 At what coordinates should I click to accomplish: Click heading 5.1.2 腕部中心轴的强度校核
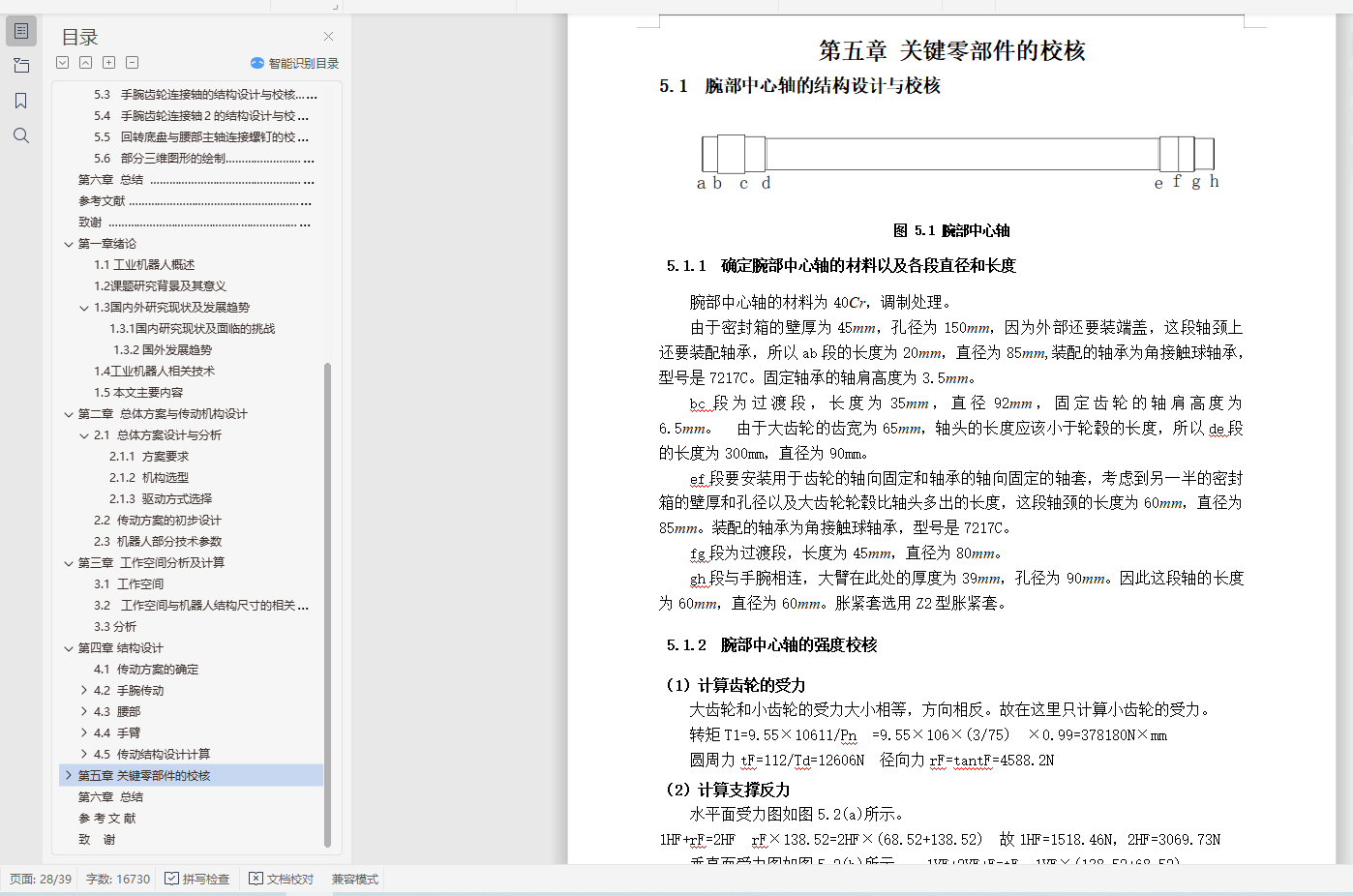(x=771, y=644)
